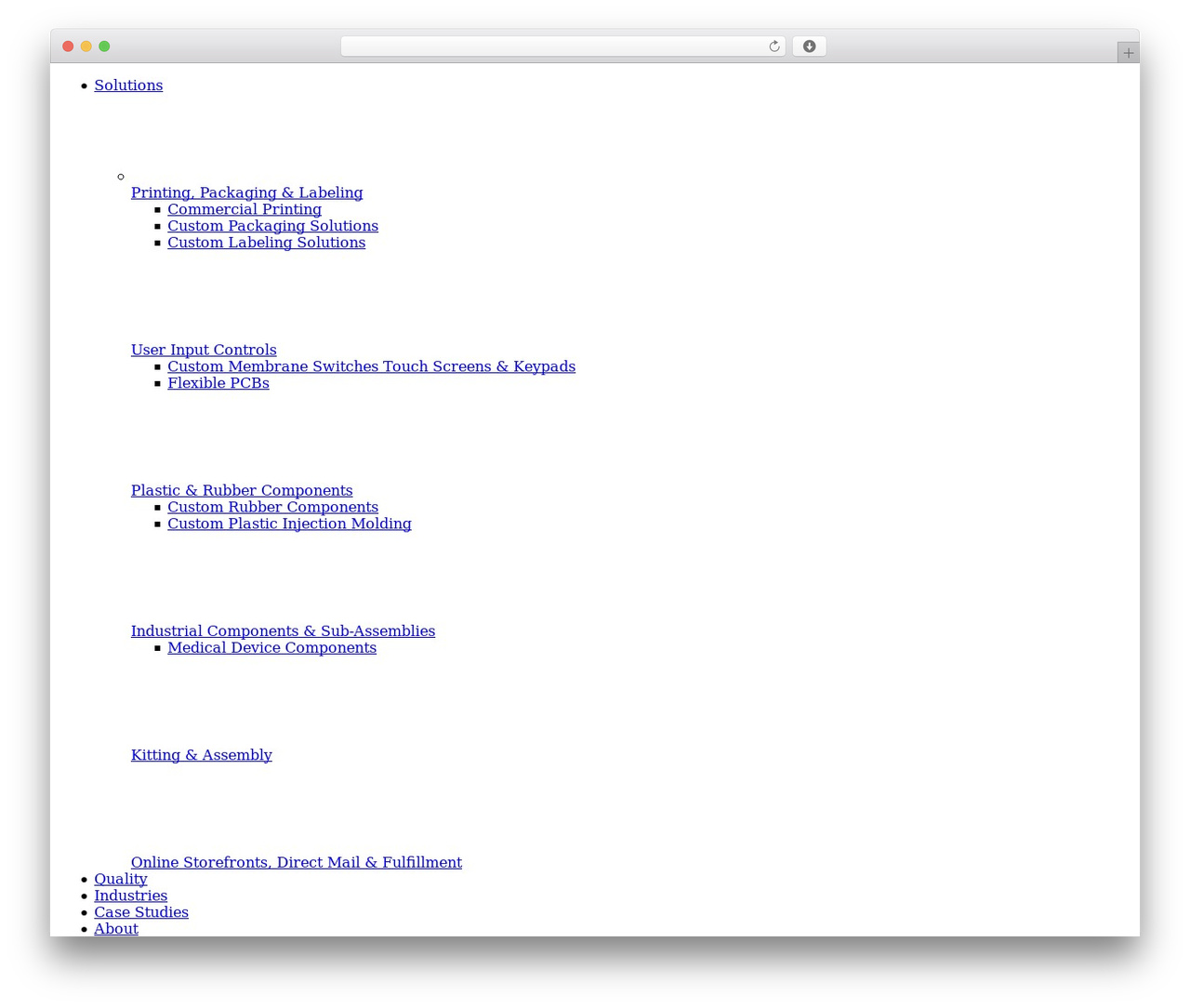Click the page reload icon
The width and height of the screenshot is (1190, 1008).
[x=773, y=46]
